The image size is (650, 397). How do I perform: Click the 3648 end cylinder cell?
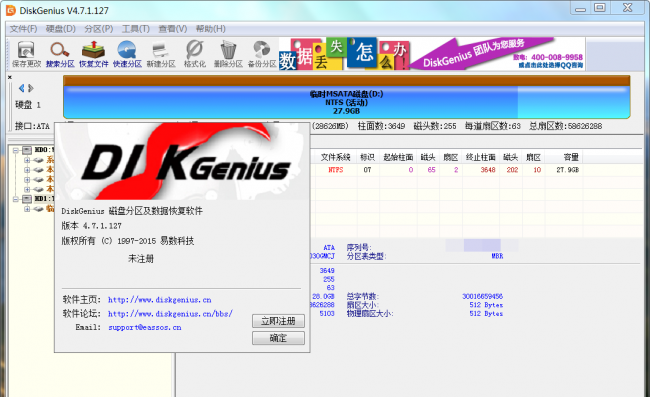[488, 170]
